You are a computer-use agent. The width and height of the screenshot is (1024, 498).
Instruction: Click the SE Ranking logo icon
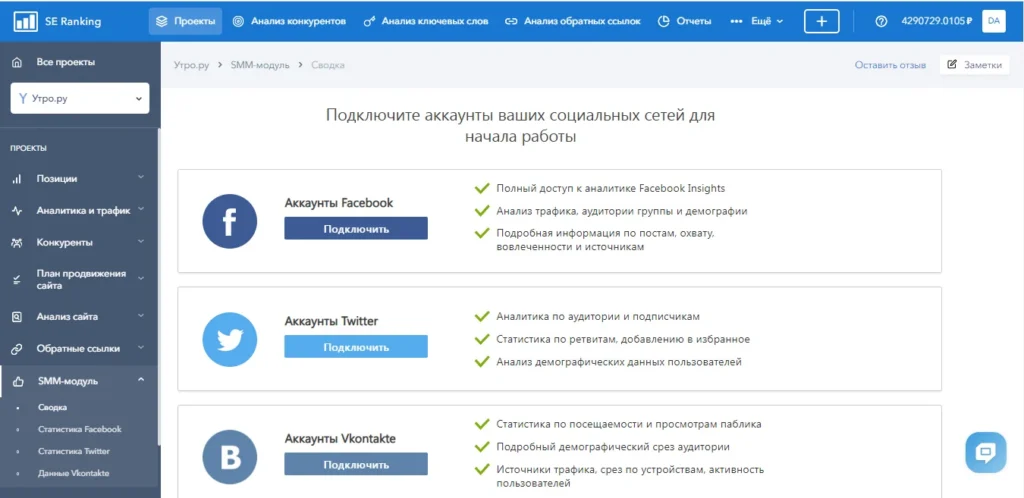[x=26, y=21]
